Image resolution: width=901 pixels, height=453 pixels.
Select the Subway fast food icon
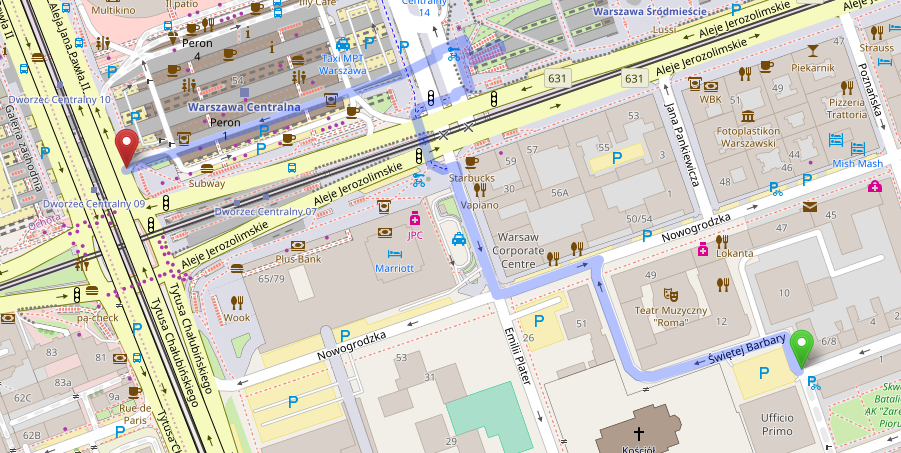tap(206, 169)
